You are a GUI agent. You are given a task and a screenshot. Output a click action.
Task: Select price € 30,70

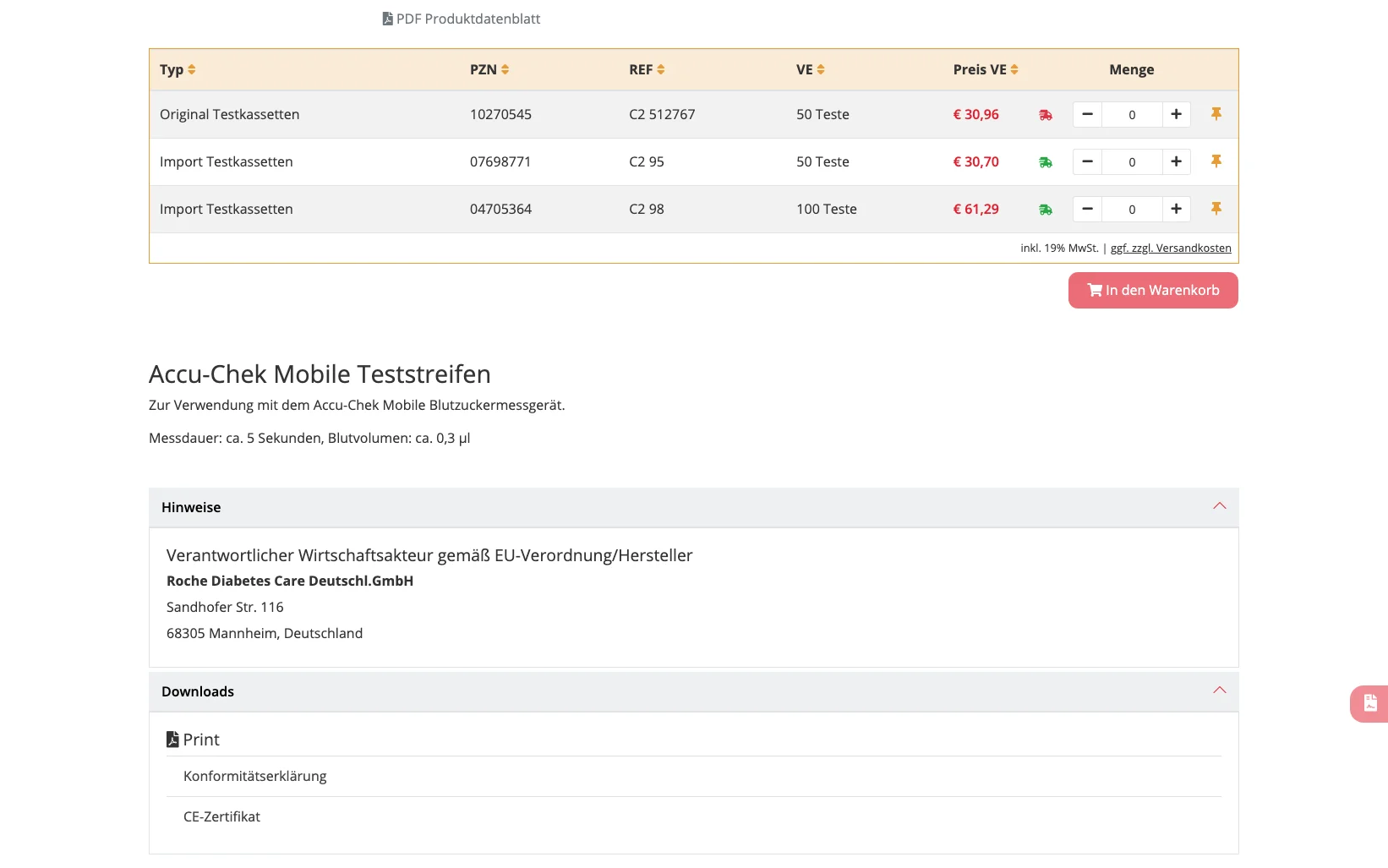(976, 161)
